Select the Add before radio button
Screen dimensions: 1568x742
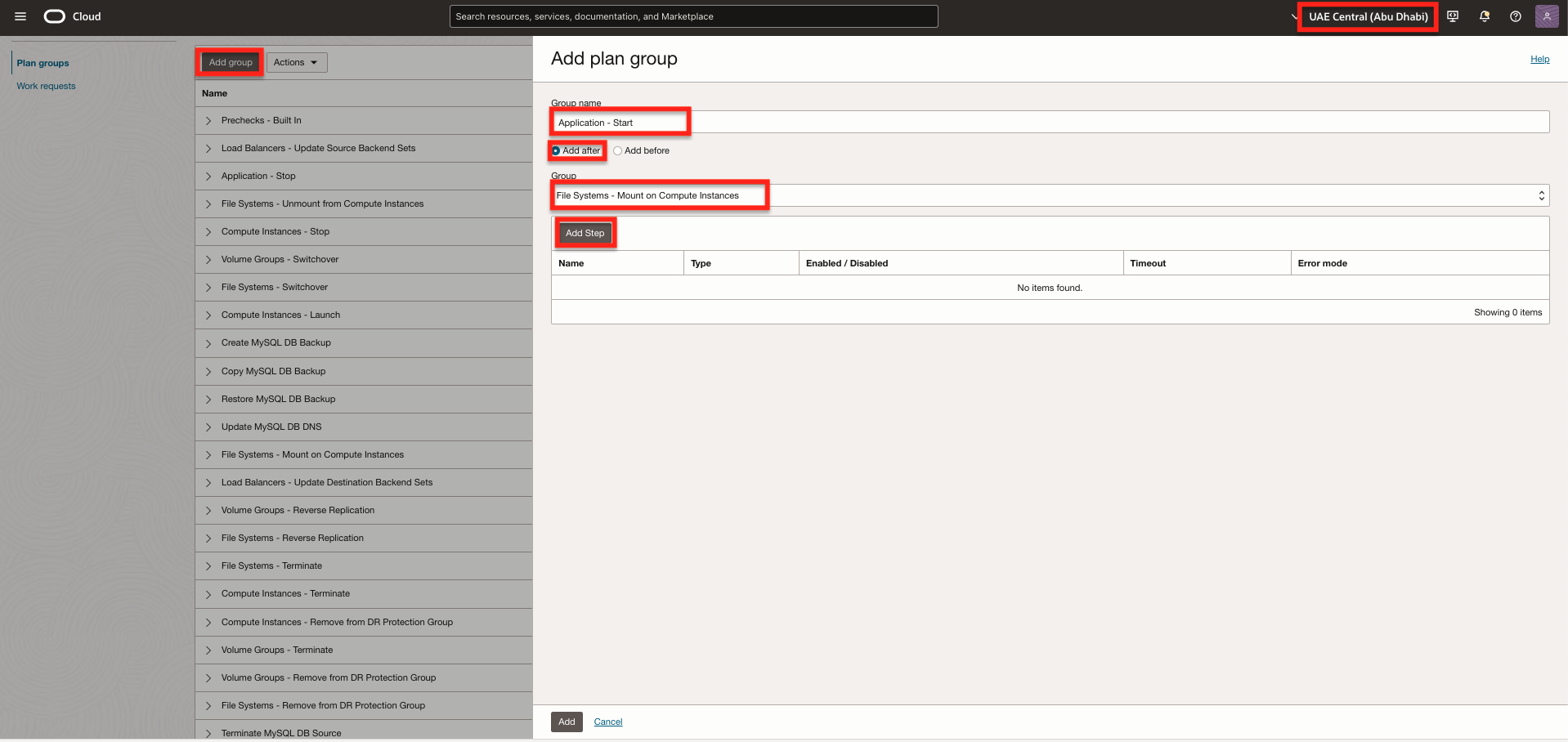(x=617, y=150)
